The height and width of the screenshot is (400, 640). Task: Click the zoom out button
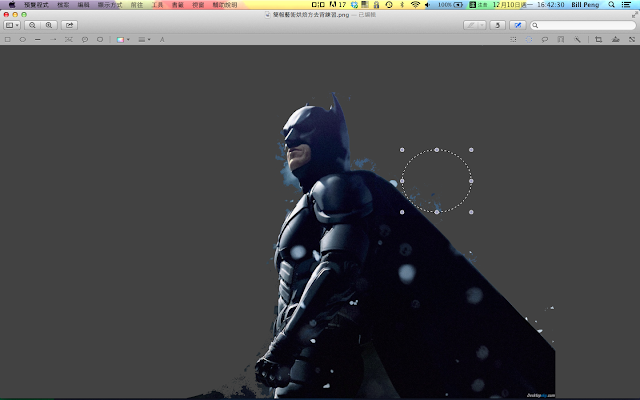[32, 25]
